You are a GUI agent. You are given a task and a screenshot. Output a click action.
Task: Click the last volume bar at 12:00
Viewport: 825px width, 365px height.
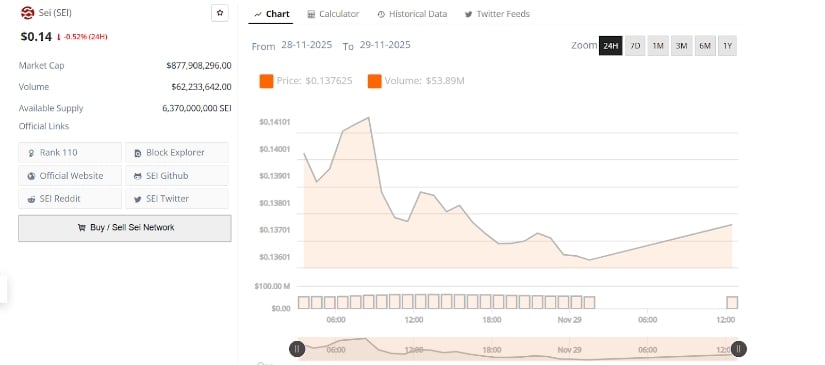(x=732, y=302)
